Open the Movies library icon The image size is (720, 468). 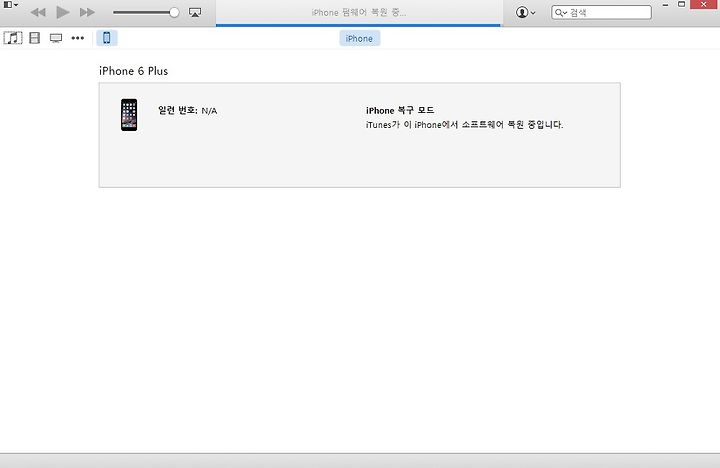coord(34,38)
